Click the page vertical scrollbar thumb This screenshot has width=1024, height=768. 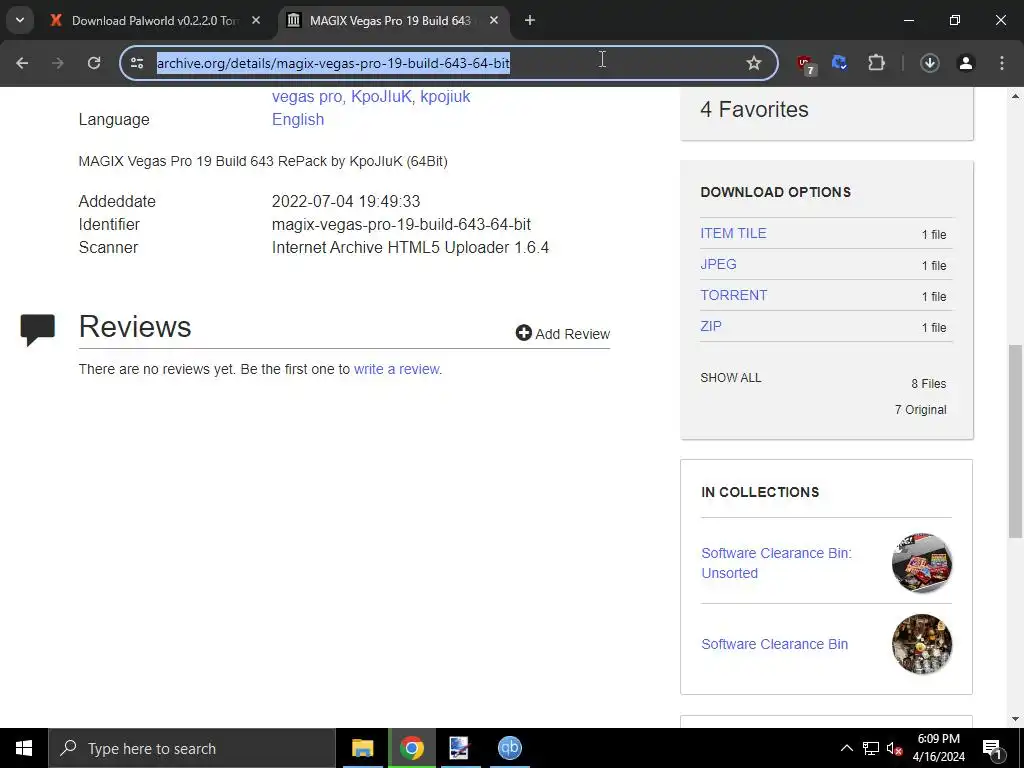[1015, 441]
